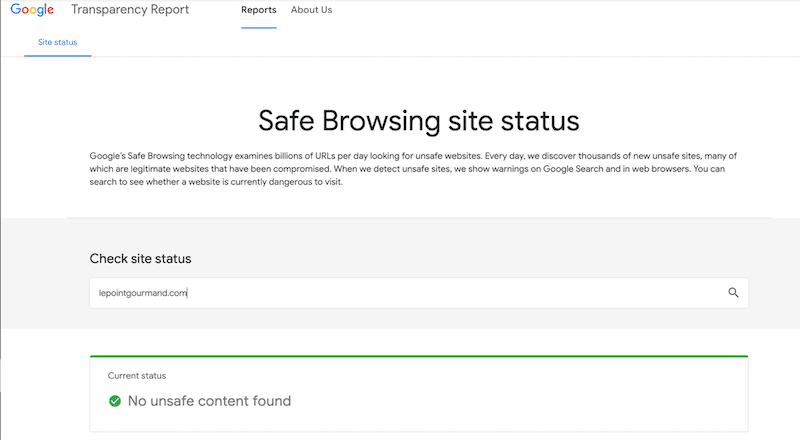
Task: Open the Reports tab
Action: (x=258, y=10)
